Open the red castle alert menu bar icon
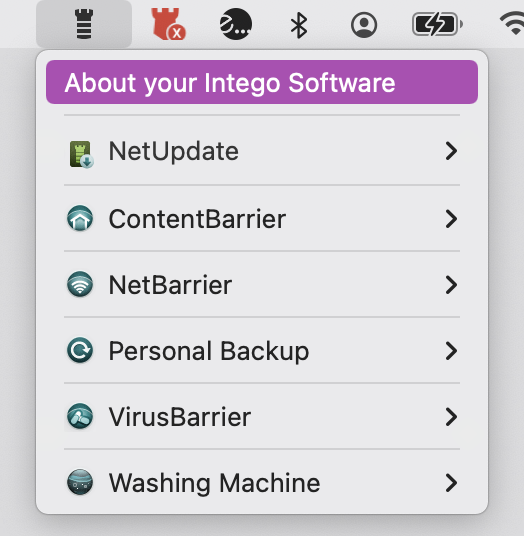The image size is (524, 536). tap(169, 24)
